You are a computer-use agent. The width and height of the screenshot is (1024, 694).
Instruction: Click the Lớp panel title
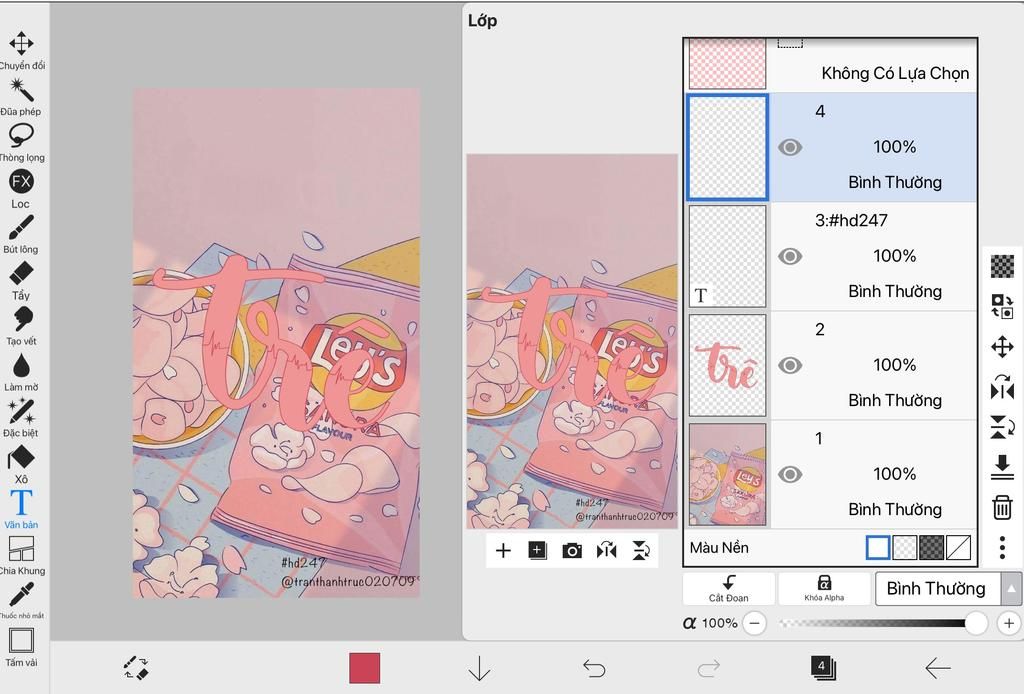point(482,21)
